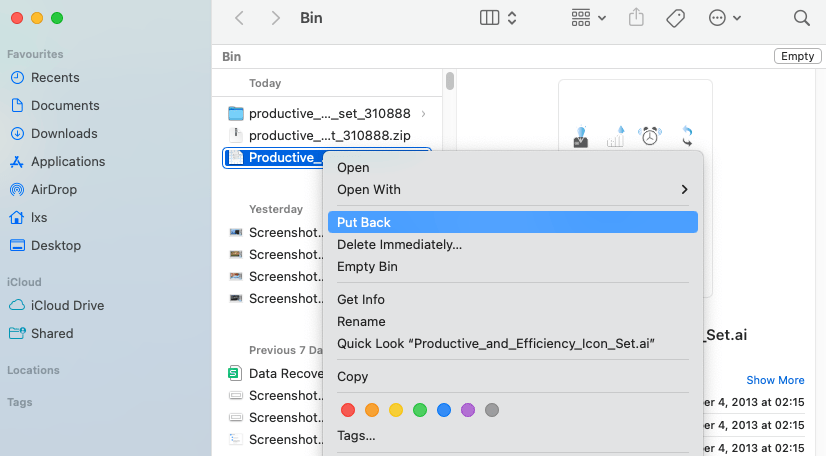Apply the orange tag color
The image size is (826, 456).
(372, 410)
